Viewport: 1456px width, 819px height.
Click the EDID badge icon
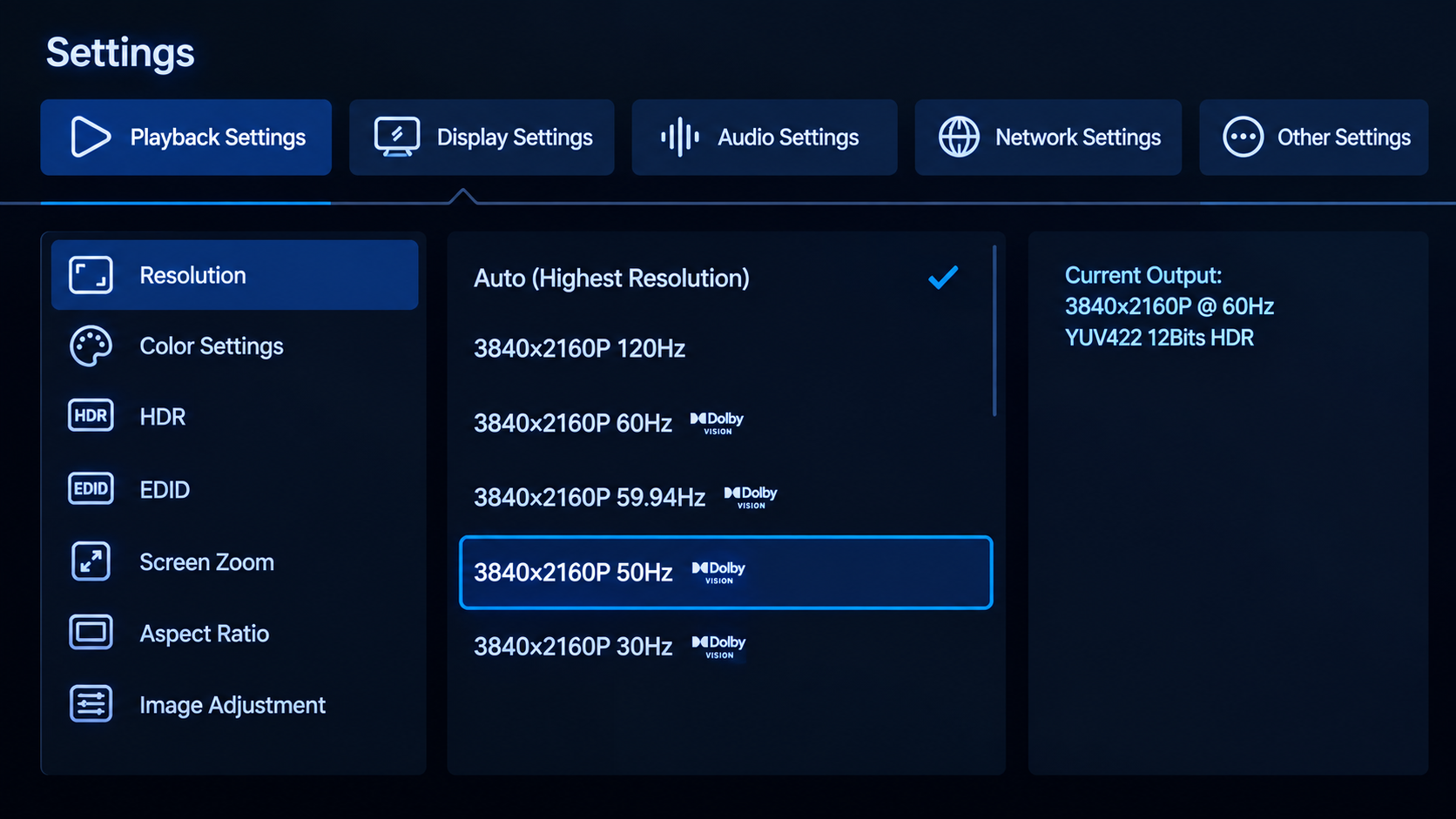click(x=91, y=488)
